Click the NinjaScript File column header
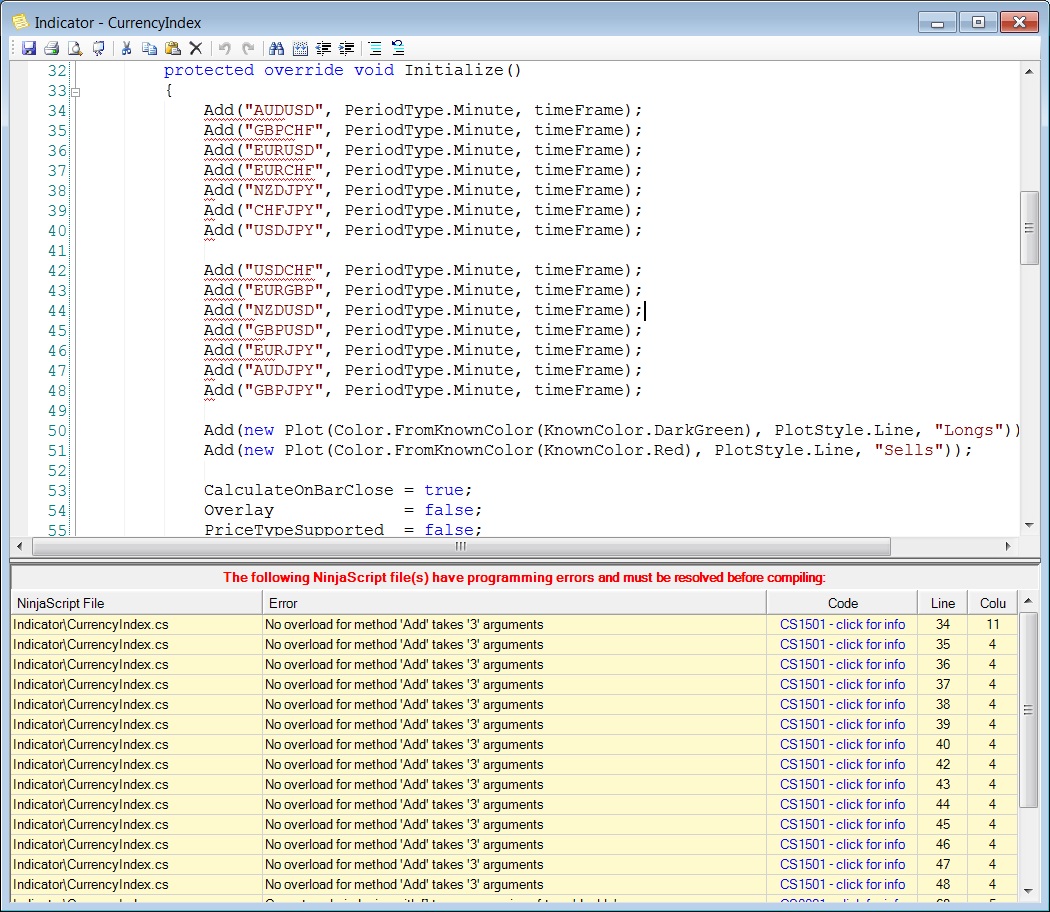 137,603
